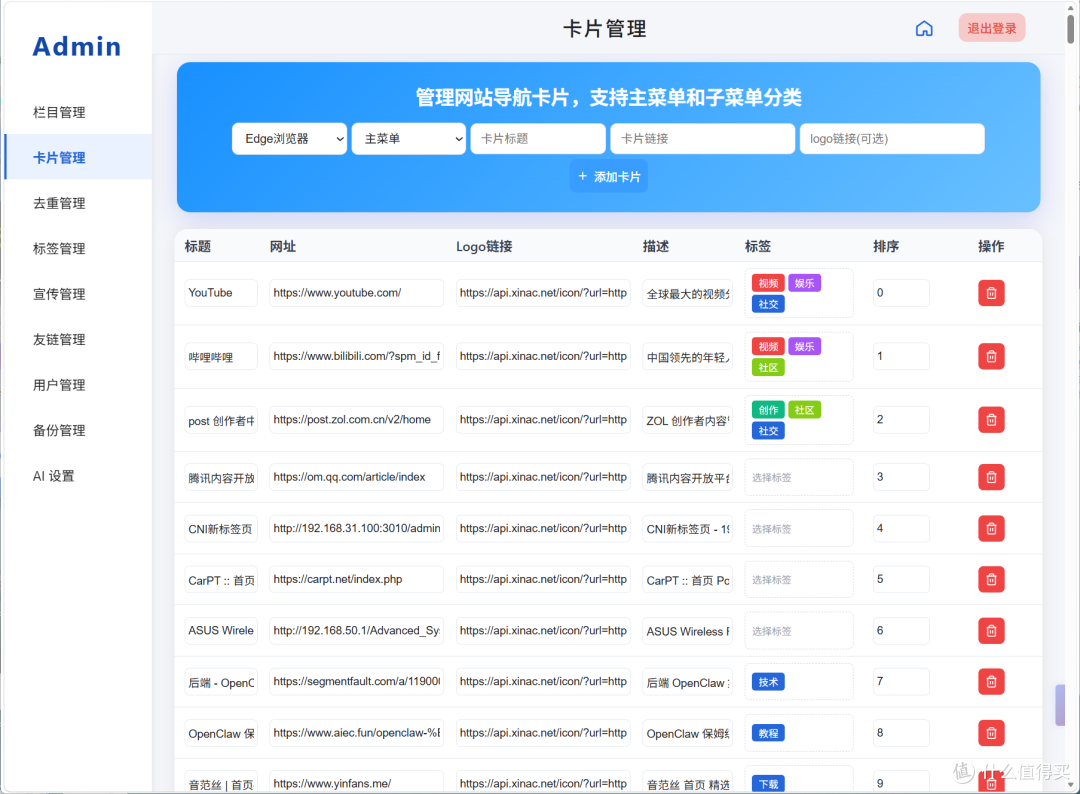Image resolution: width=1080 pixels, height=794 pixels.
Task: Delete the OpenClaw 保姆 card row
Action: [x=991, y=733]
